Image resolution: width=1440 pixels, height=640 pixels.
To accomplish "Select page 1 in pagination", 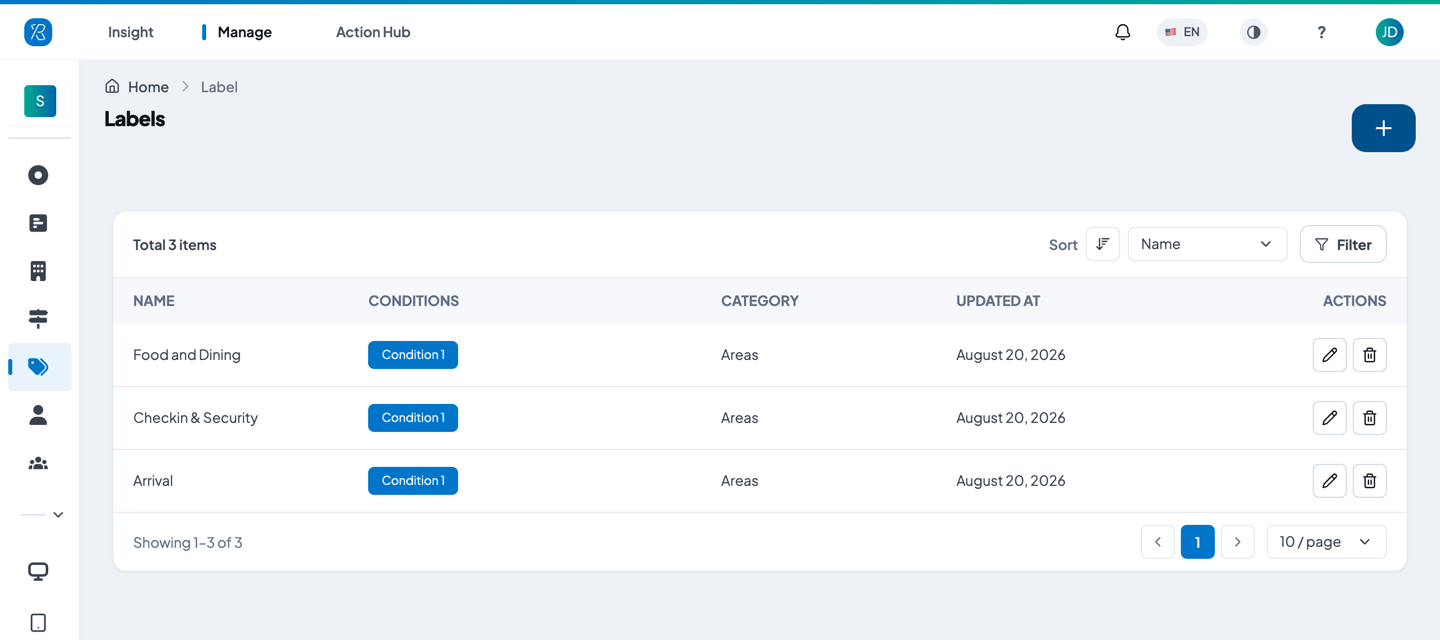I will [1198, 542].
